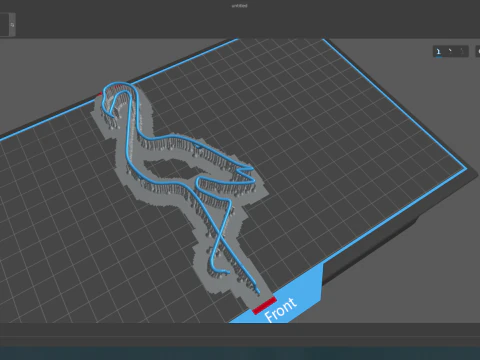480x360 pixels.
Task: Focus the dark input box beside magnifier
Action: pos(4,25)
